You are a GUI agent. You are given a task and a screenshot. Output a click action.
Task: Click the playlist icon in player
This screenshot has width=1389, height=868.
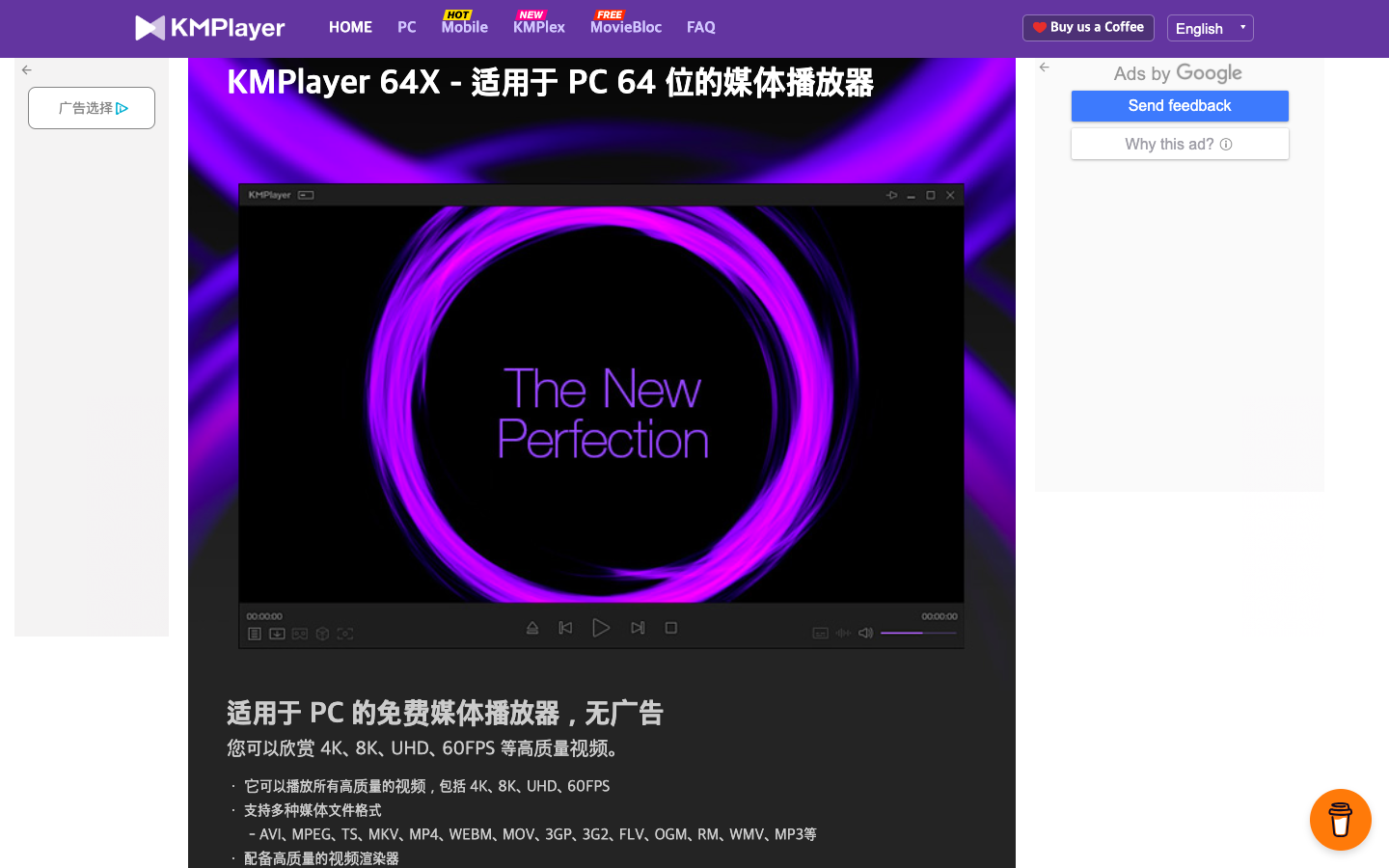click(255, 634)
